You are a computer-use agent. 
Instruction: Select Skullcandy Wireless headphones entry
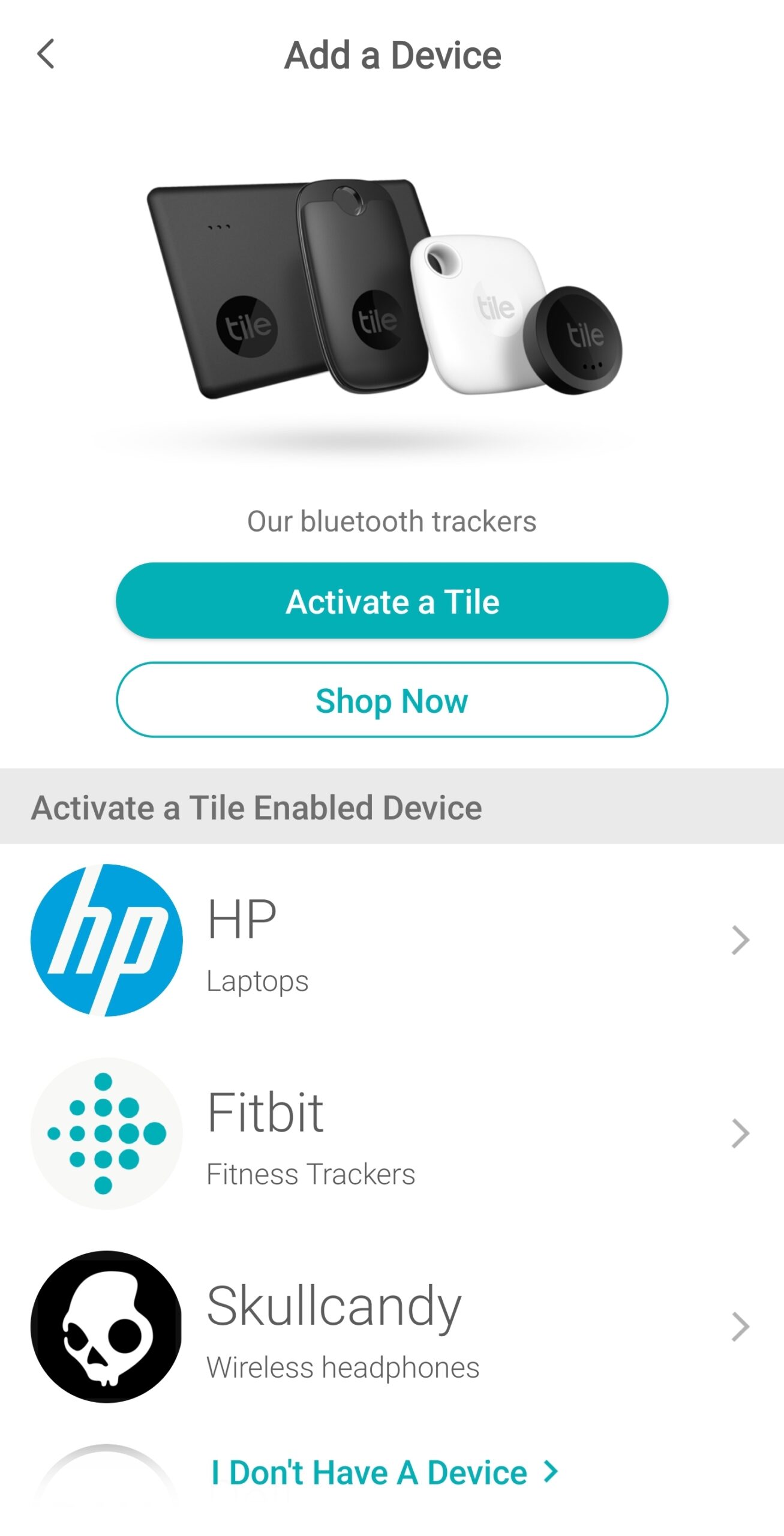coord(392,1326)
